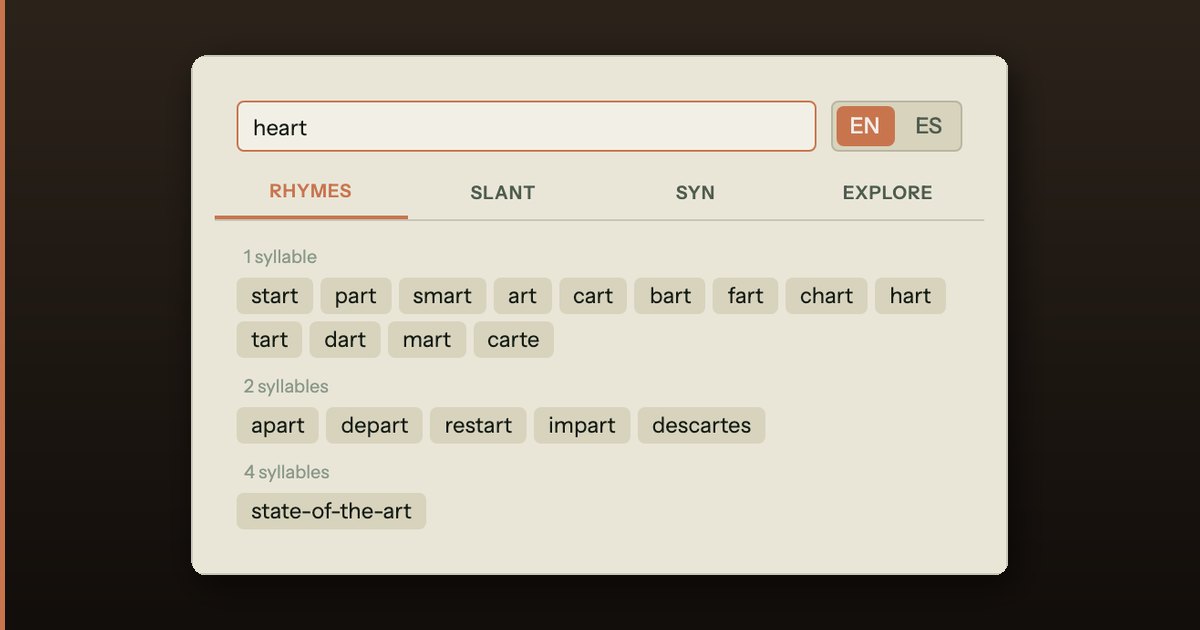1200x630 pixels.
Task: Click the search field containing "heart"
Action: point(526,126)
